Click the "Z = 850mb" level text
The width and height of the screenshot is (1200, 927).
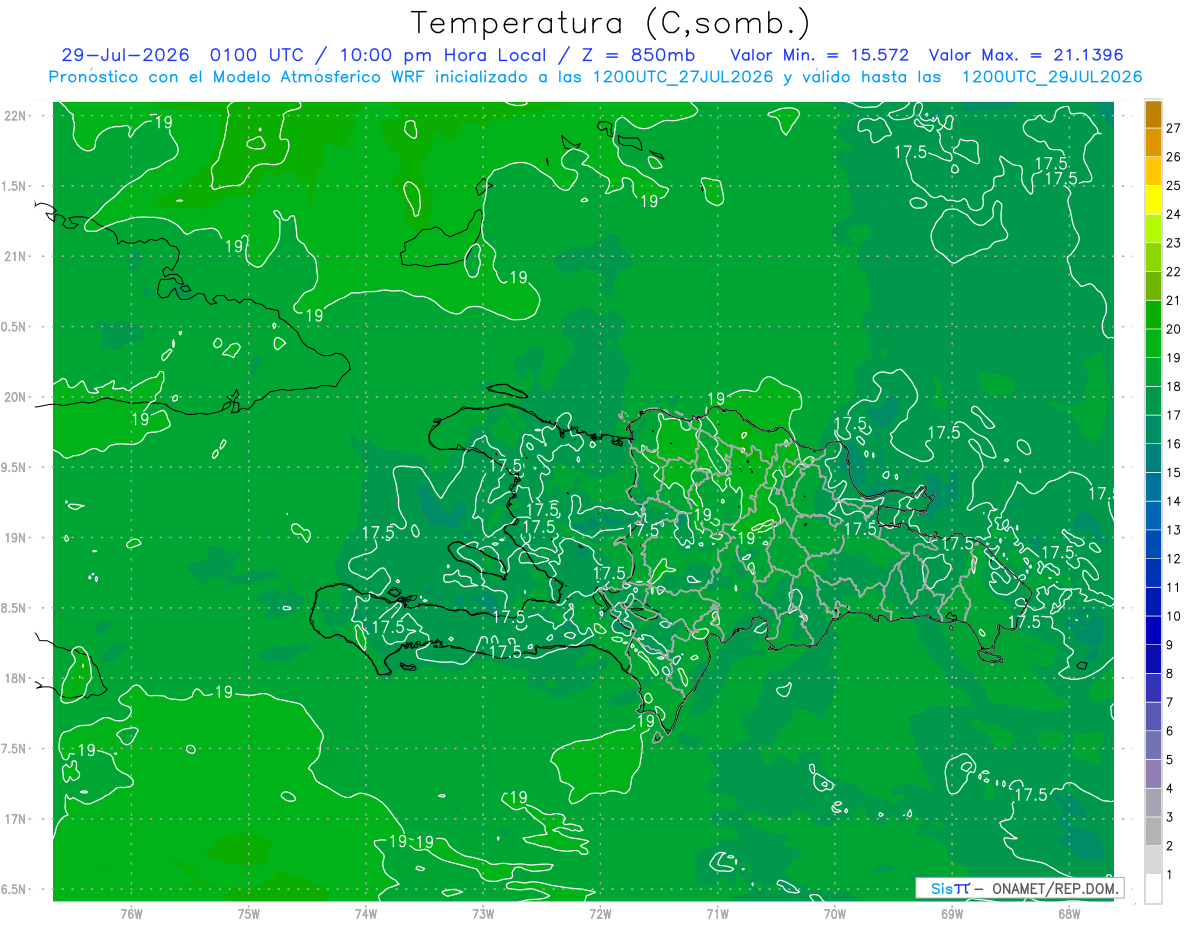coord(638,55)
